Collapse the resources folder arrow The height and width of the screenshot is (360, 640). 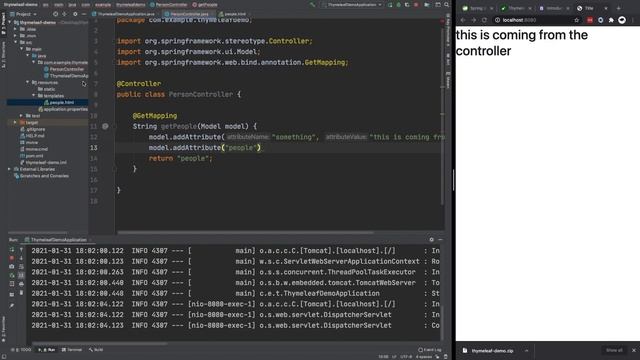(x=28, y=82)
